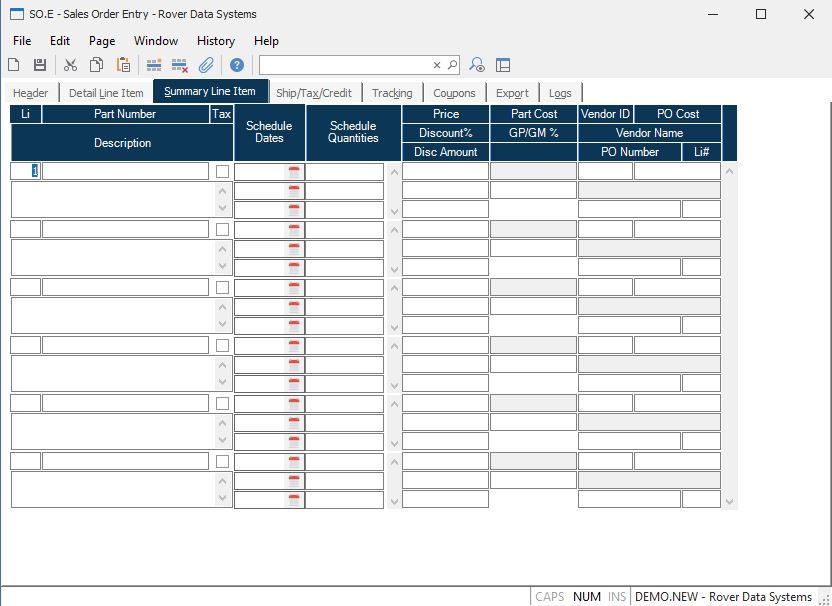The width and height of the screenshot is (832, 606).
Task: Click the New document icon in toolbar
Action: click(14, 65)
